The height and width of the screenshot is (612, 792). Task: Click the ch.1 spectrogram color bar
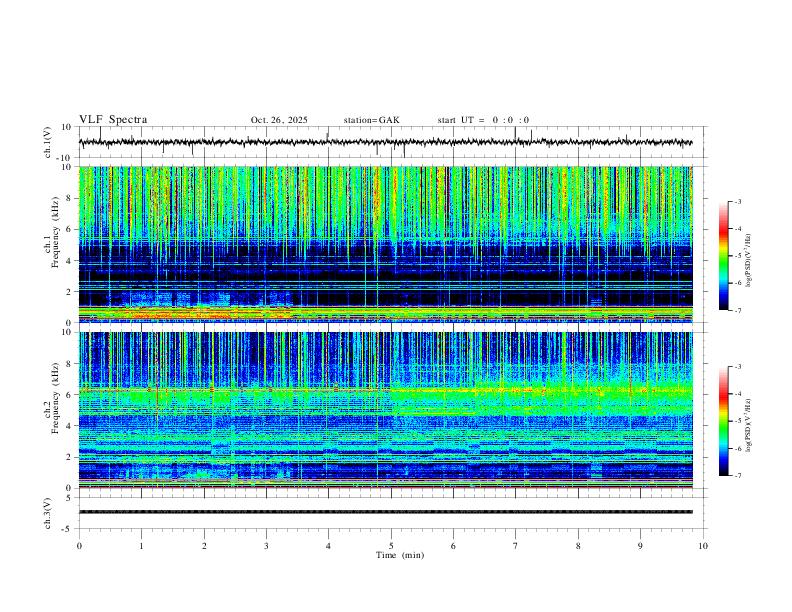[723, 256]
